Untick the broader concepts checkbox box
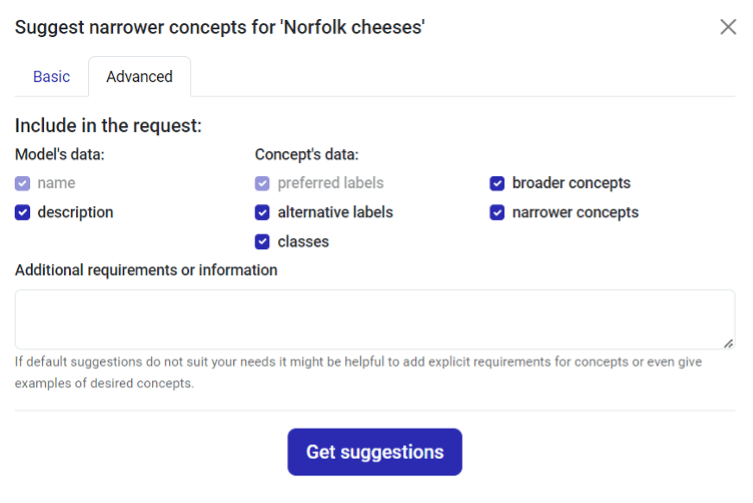The image size is (753, 503). coord(497,183)
